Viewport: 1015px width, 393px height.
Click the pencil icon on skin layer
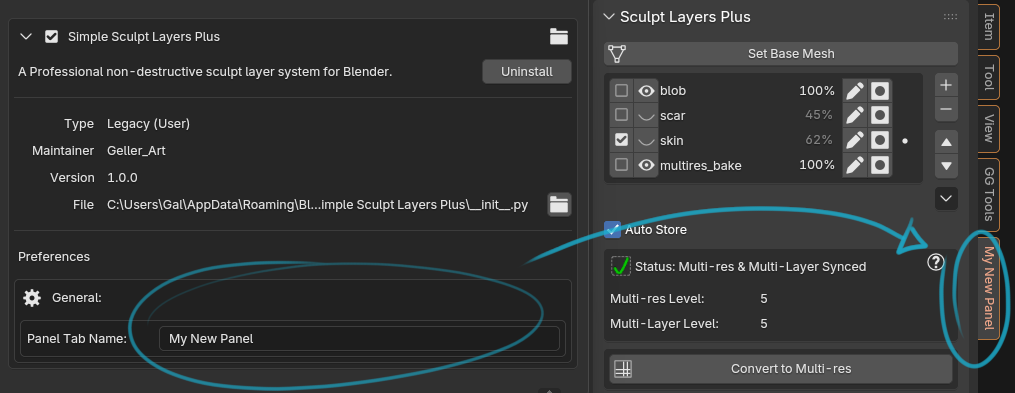click(x=854, y=140)
